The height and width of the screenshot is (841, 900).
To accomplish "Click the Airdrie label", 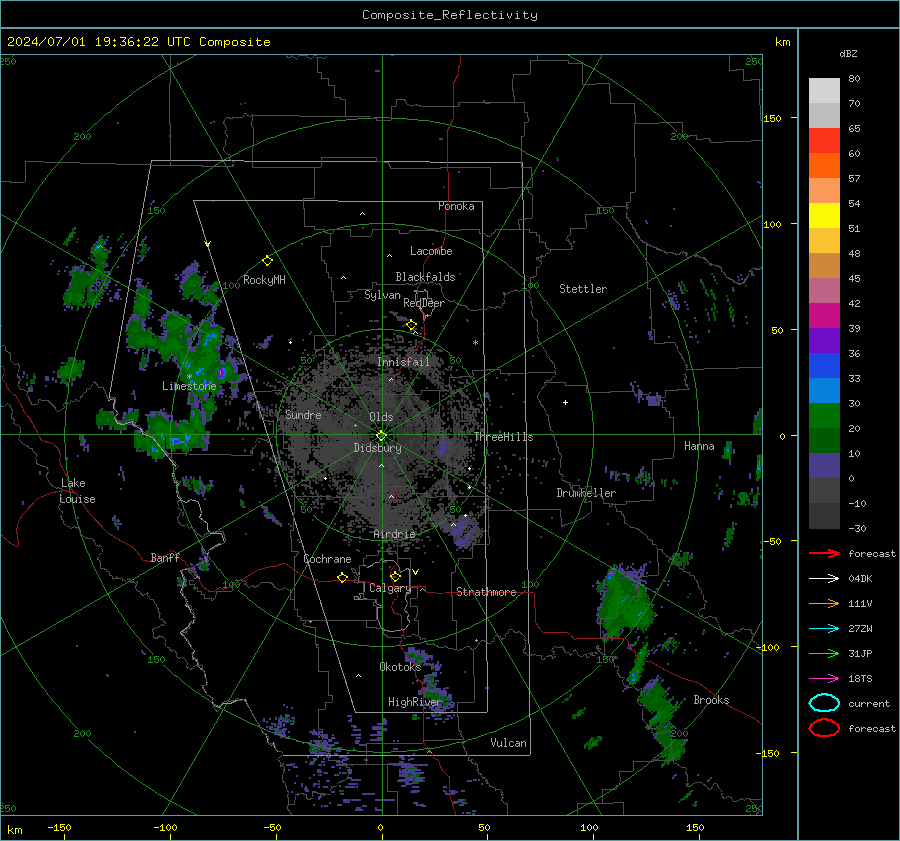I will pyautogui.click(x=394, y=534).
